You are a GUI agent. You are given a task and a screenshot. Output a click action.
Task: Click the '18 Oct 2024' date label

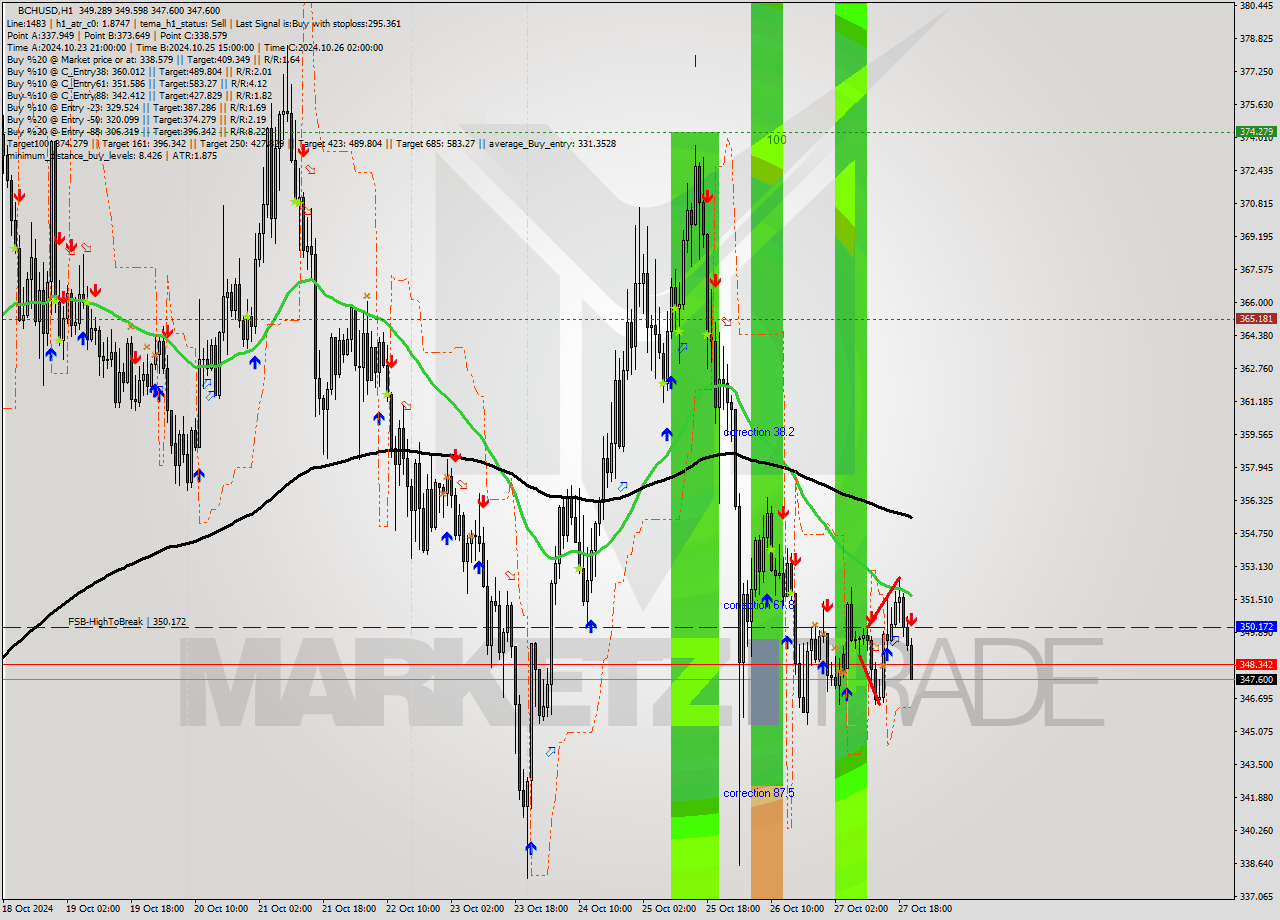tap(28, 909)
